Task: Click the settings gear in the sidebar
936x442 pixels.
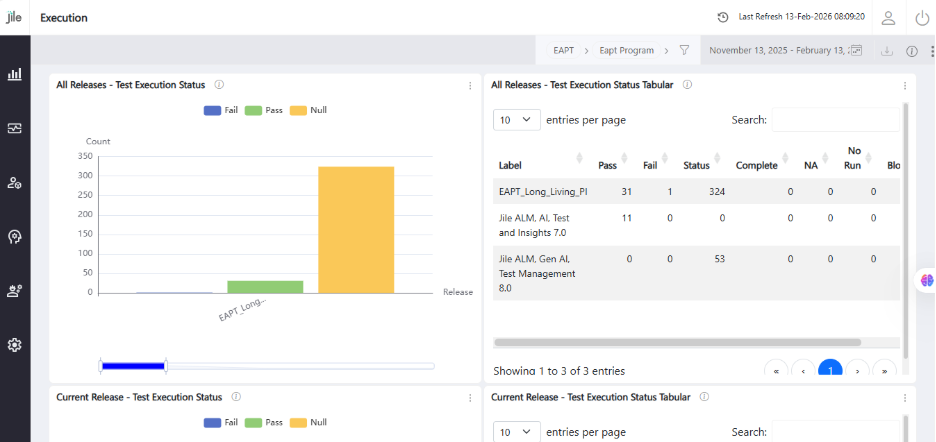Action: tap(14, 345)
